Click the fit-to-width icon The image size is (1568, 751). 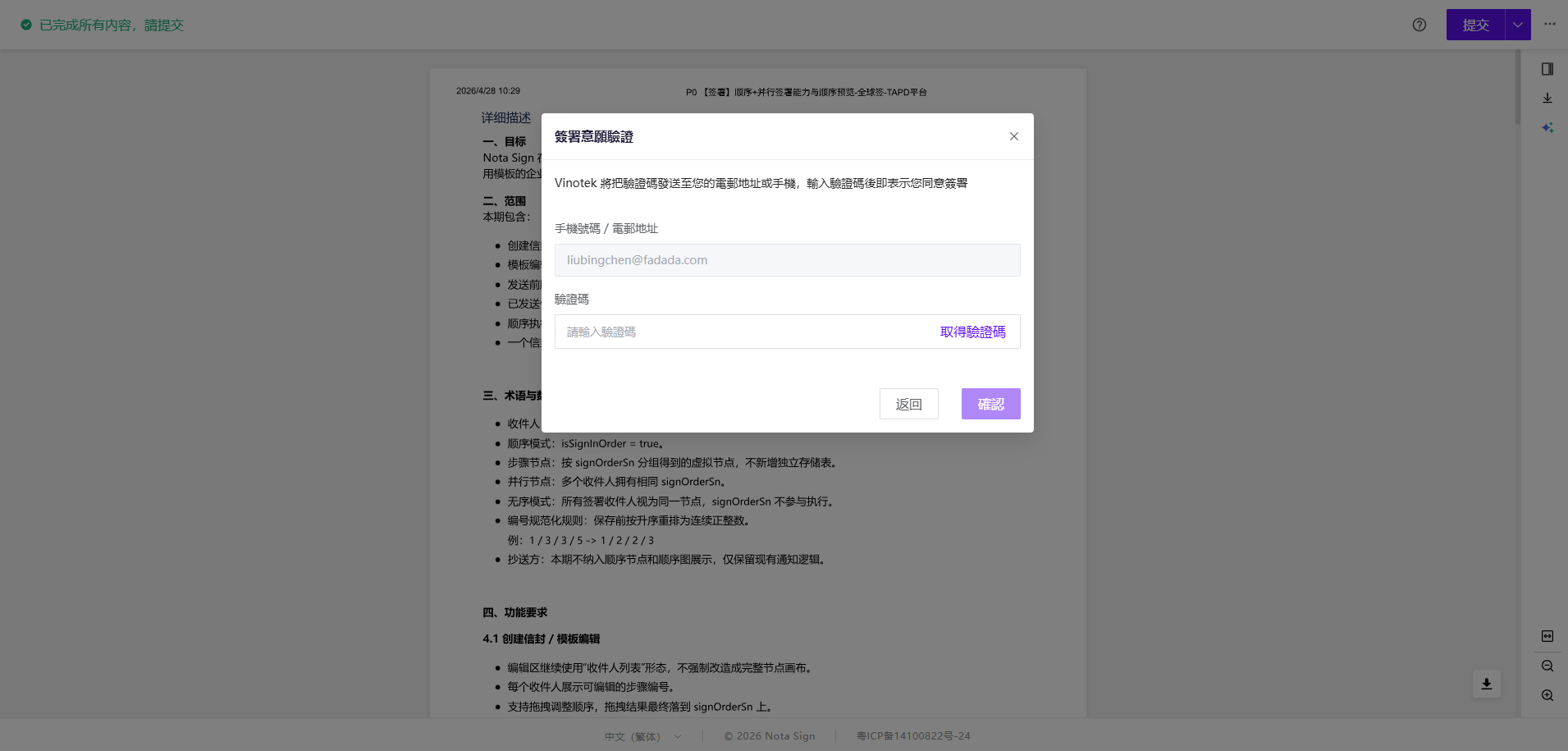coord(1547,636)
